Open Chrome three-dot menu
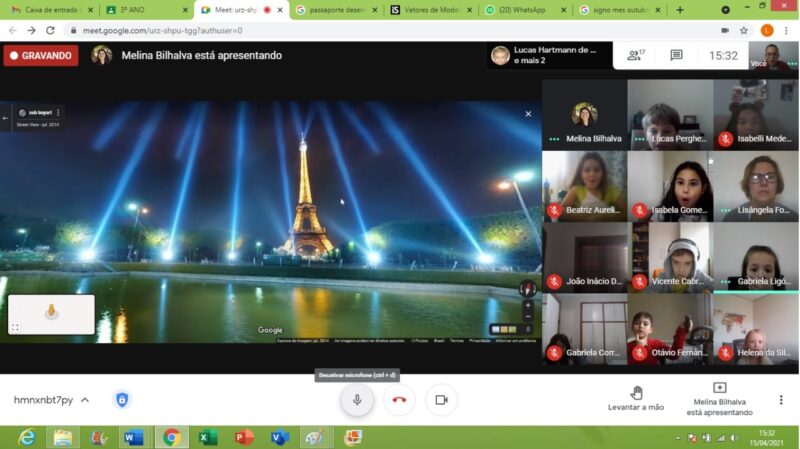This screenshot has width=800, height=449. pyautogui.click(x=787, y=30)
